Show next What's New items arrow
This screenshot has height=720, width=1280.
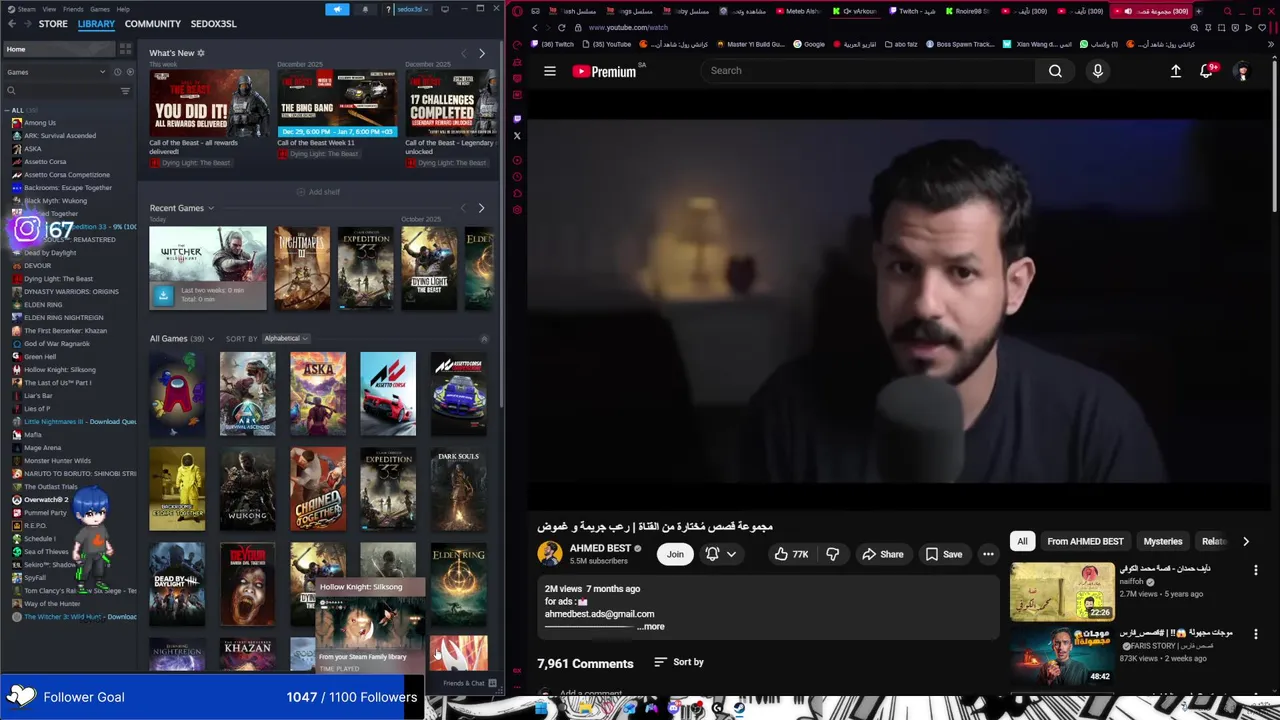(x=481, y=53)
